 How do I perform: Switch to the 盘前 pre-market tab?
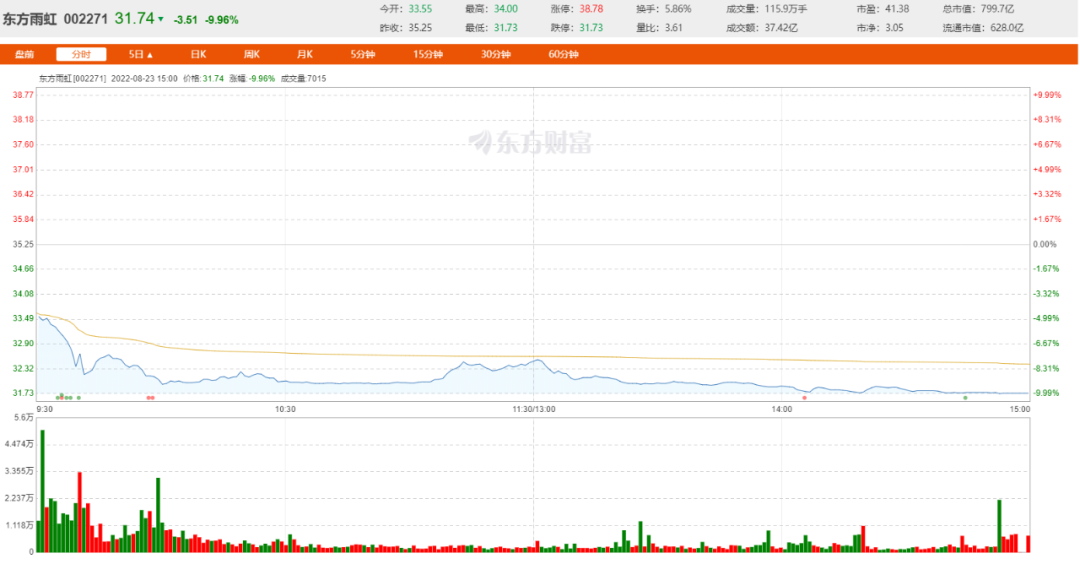pos(25,54)
